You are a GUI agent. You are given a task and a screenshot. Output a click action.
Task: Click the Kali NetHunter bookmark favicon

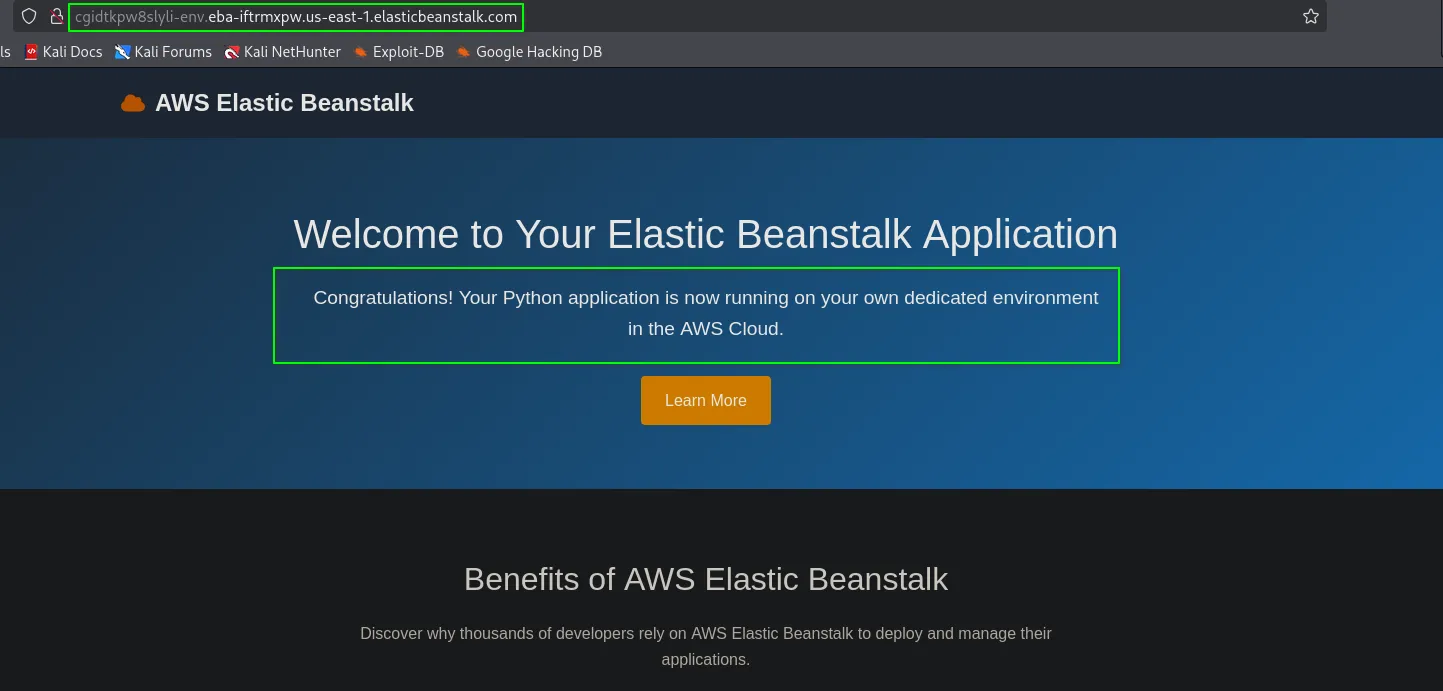click(x=232, y=52)
